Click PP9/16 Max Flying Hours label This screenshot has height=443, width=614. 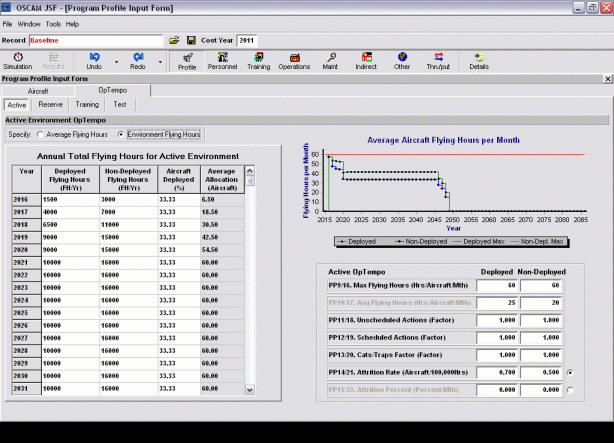coord(398,285)
